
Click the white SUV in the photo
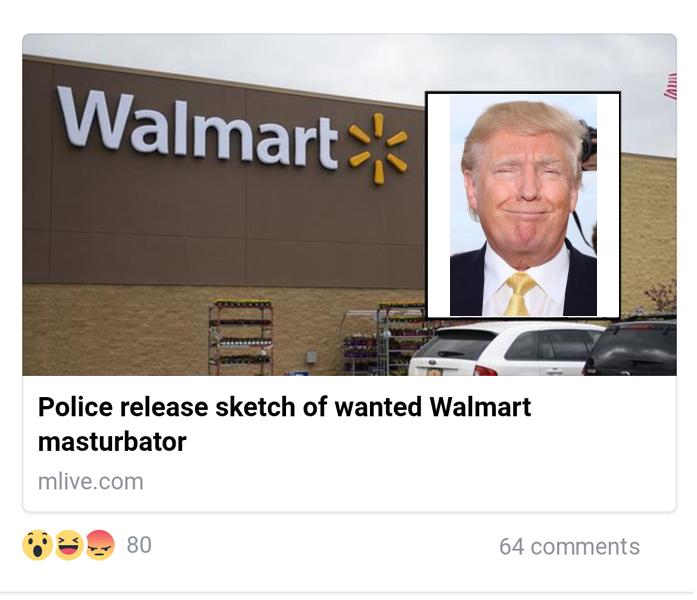coord(507,349)
